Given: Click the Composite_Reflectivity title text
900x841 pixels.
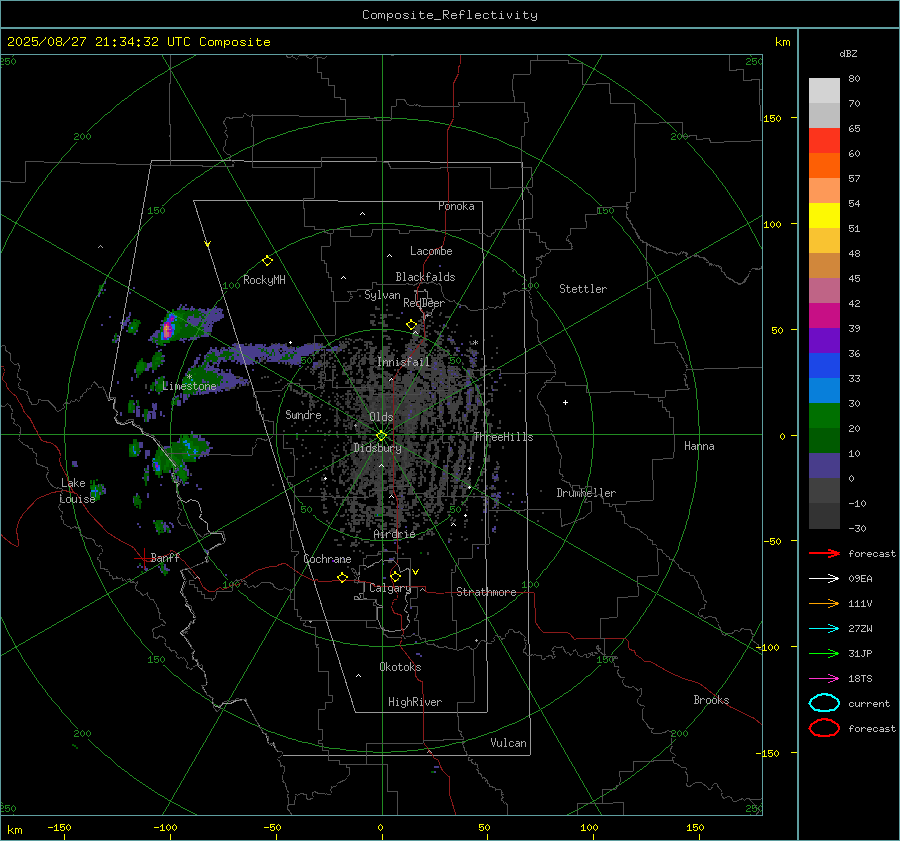Looking at the screenshot, I should click(450, 15).
